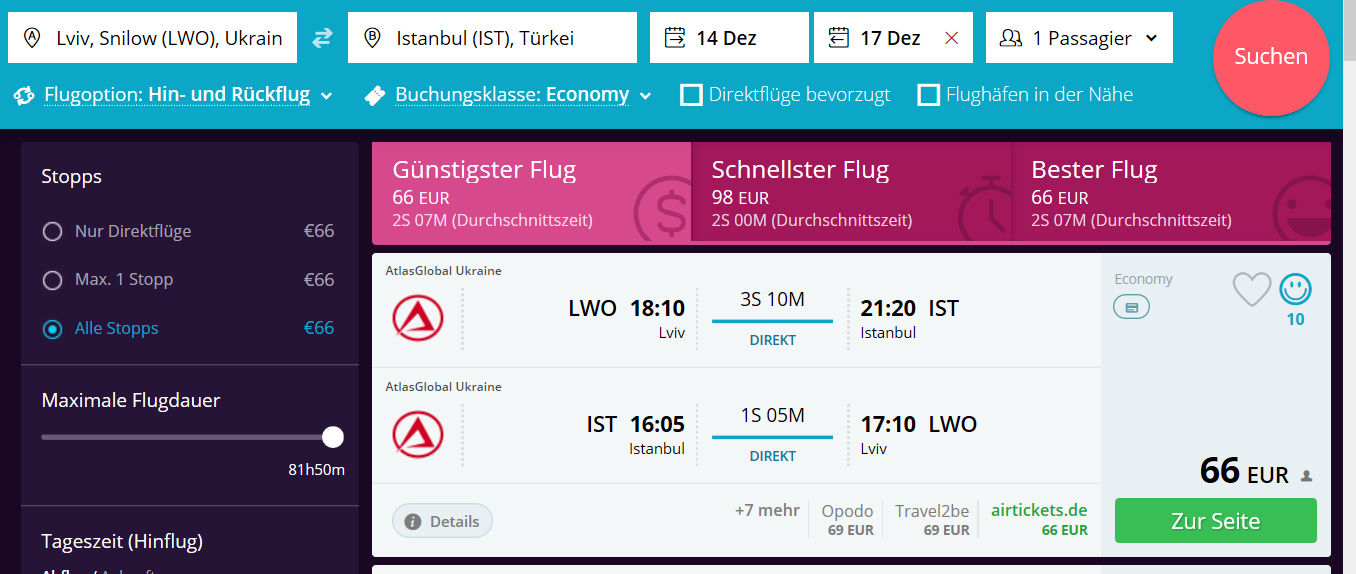The height and width of the screenshot is (574, 1356).
Task: Swap origin and destination airports icon
Action: click(322, 38)
